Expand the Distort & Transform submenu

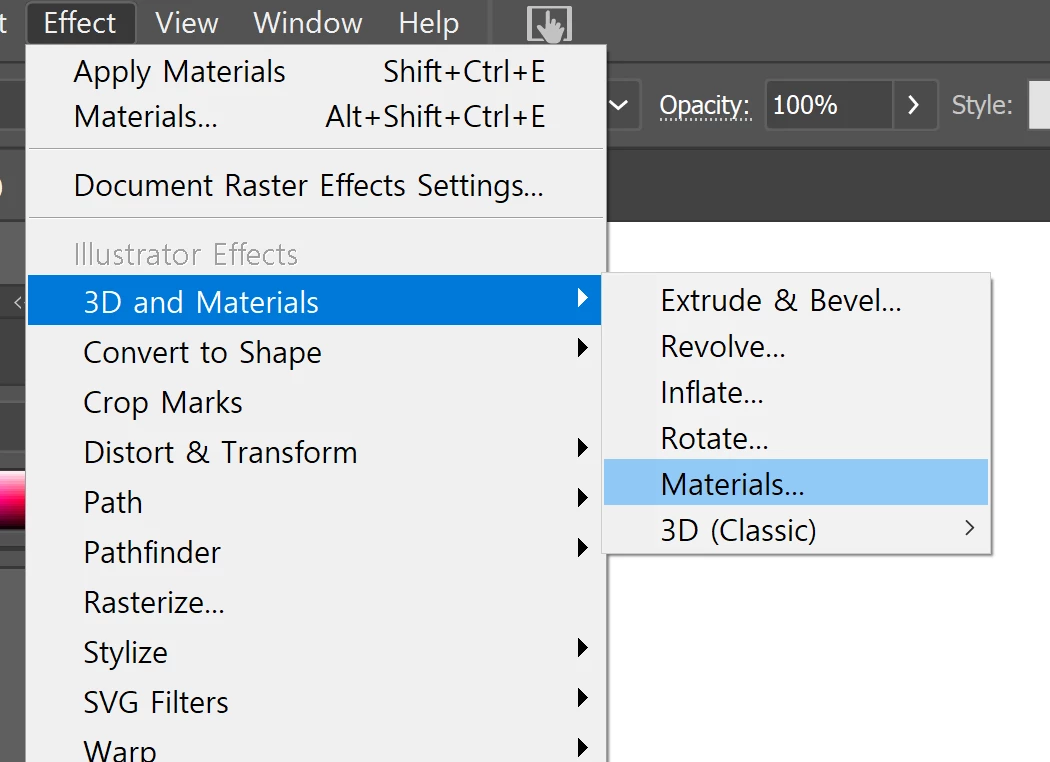(x=315, y=452)
